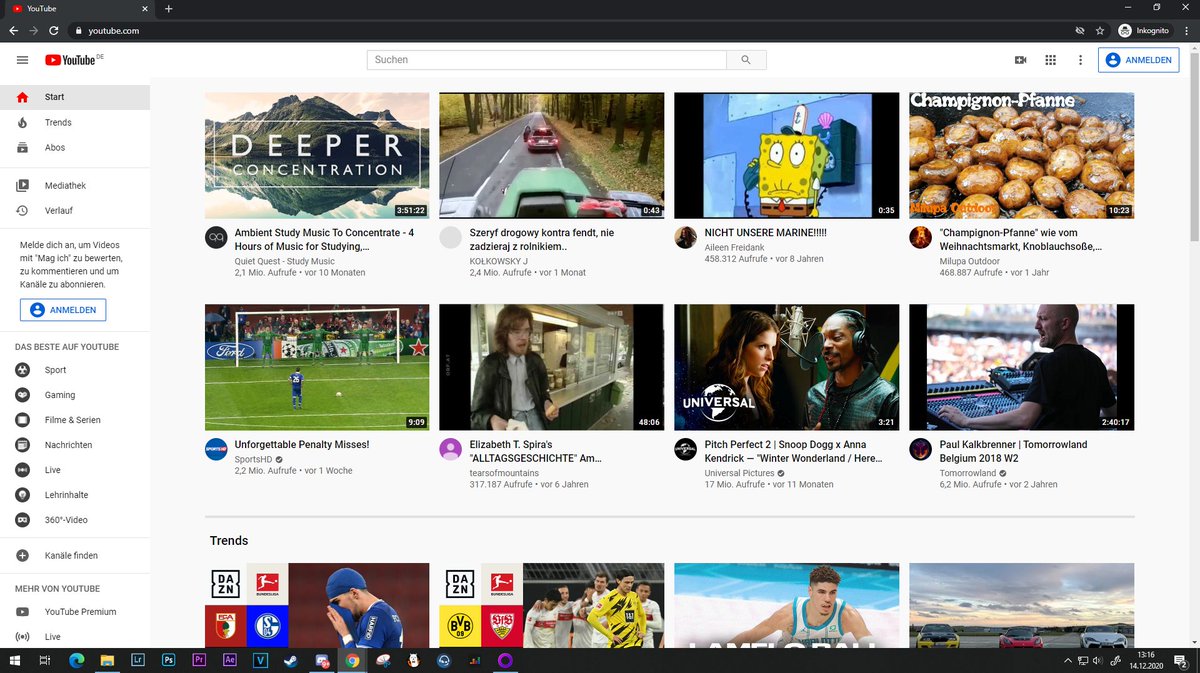Open Deeper Concentration video thumbnail

(317, 156)
